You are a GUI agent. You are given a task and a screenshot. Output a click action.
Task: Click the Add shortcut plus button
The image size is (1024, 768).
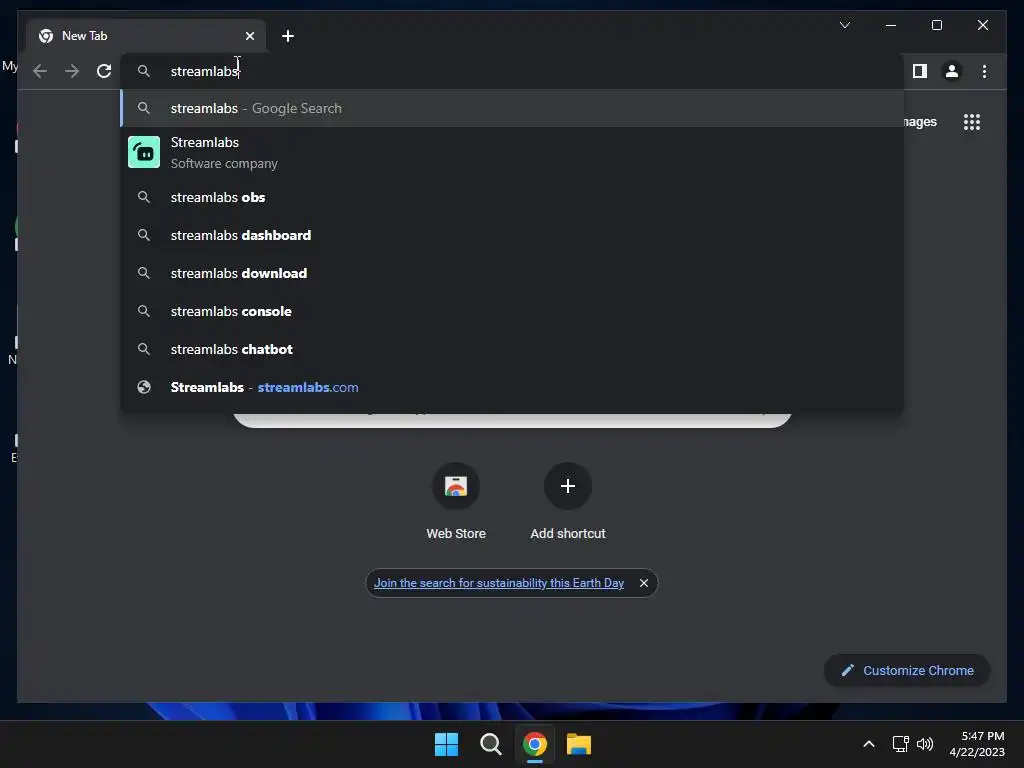[x=568, y=486]
